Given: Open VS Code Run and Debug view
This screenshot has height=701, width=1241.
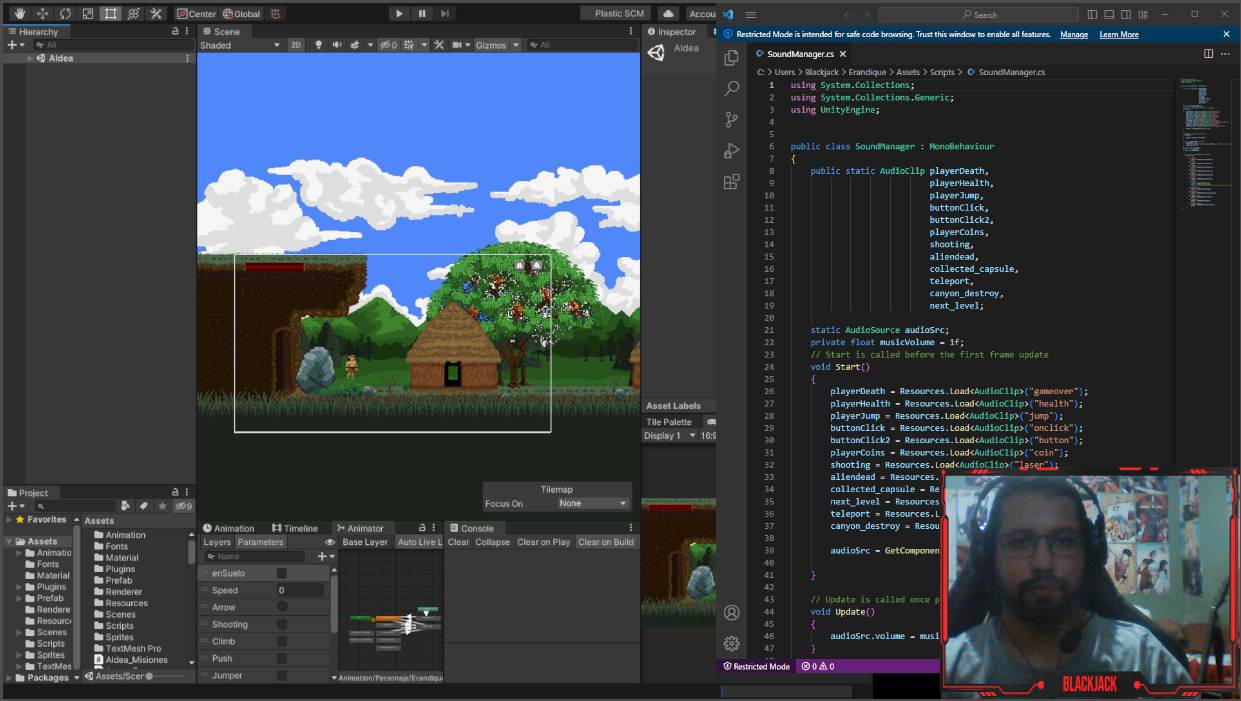Looking at the screenshot, I should tap(731, 151).
